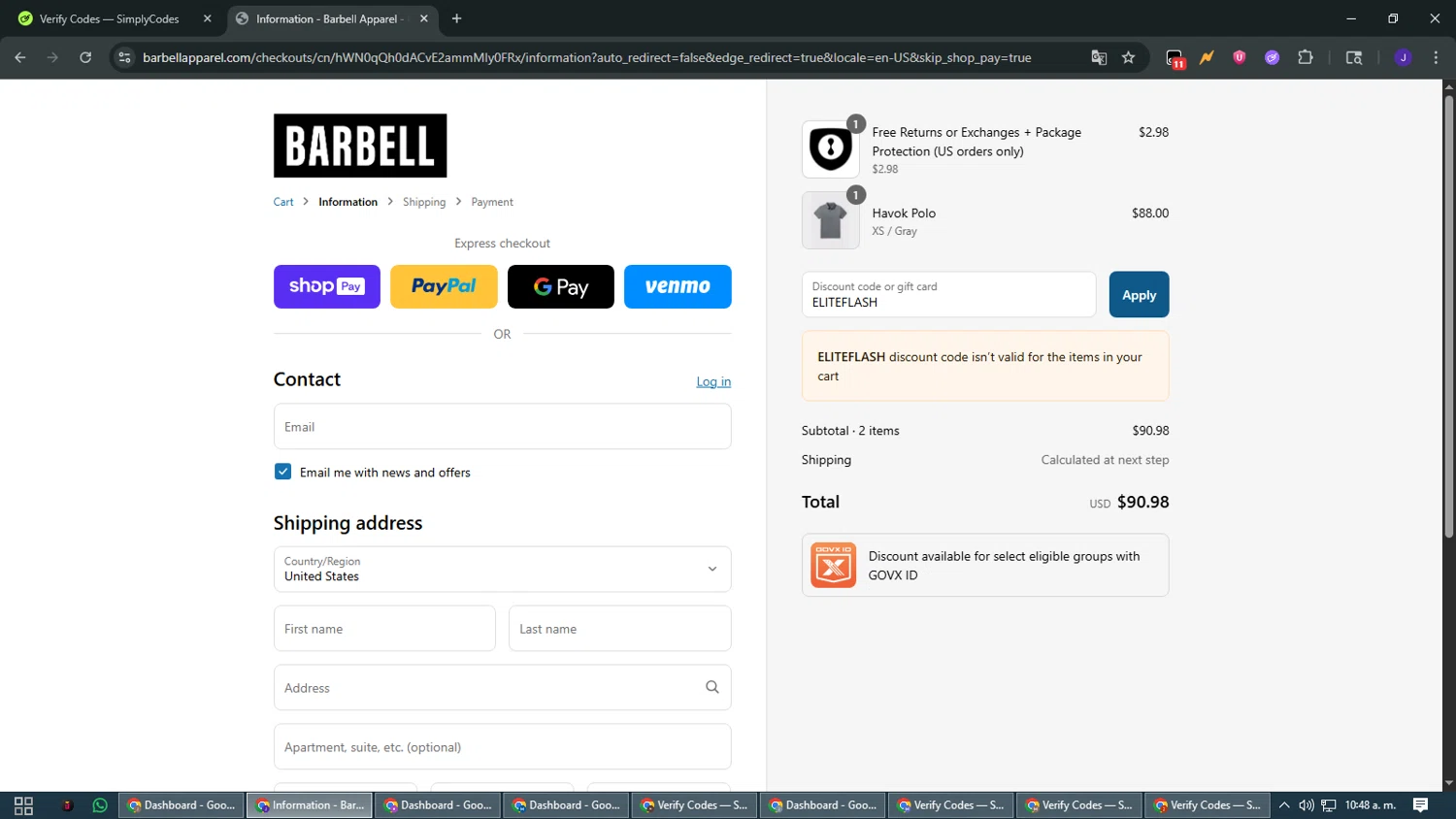The width and height of the screenshot is (1456, 819).
Task: Pay with PayPal button
Action: coord(444,286)
